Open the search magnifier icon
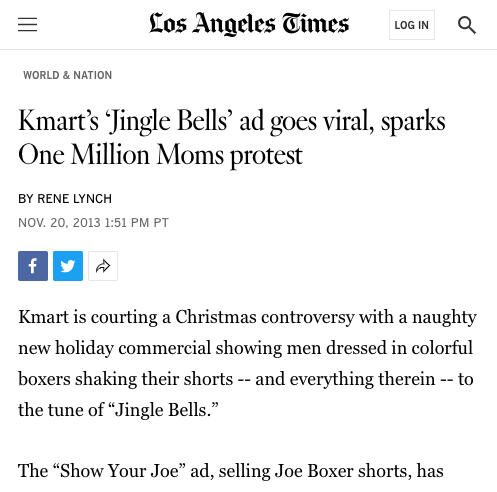This screenshot has height=492, width=497. (x=467, y=25)
